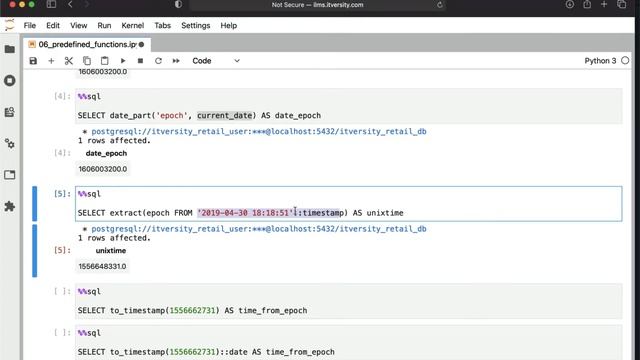Screen dimensions: 640x360
Task: Open the Kernel menu
Action: coord(133,25)
